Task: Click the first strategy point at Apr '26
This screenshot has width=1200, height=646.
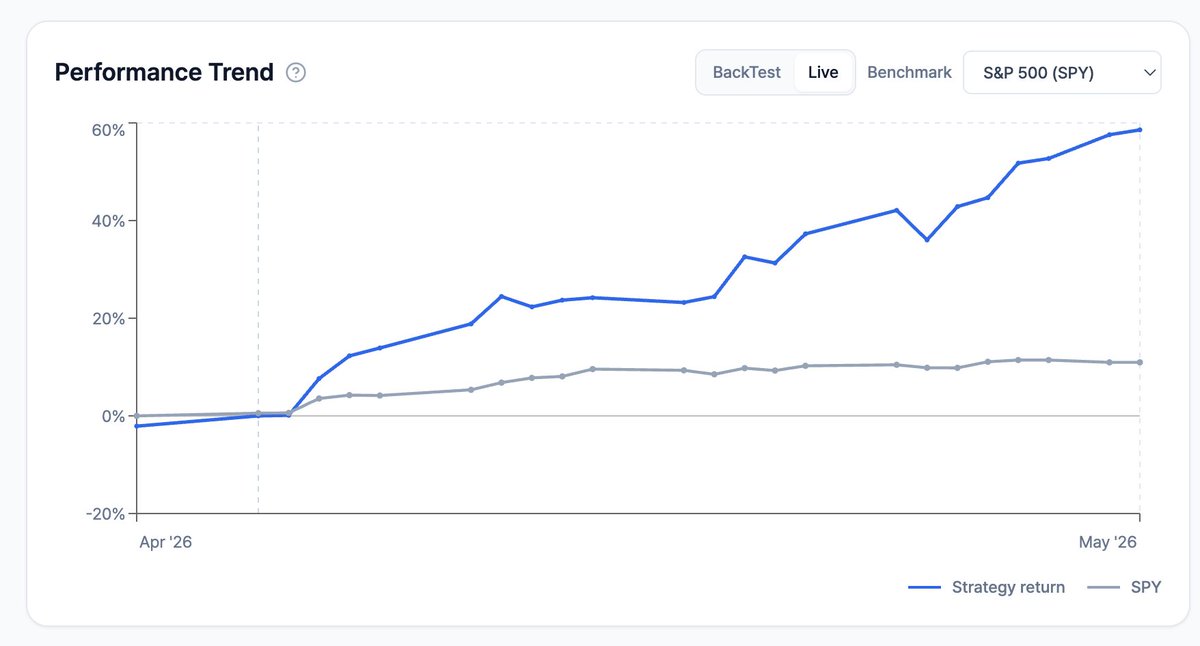Action: click(137, 426)
